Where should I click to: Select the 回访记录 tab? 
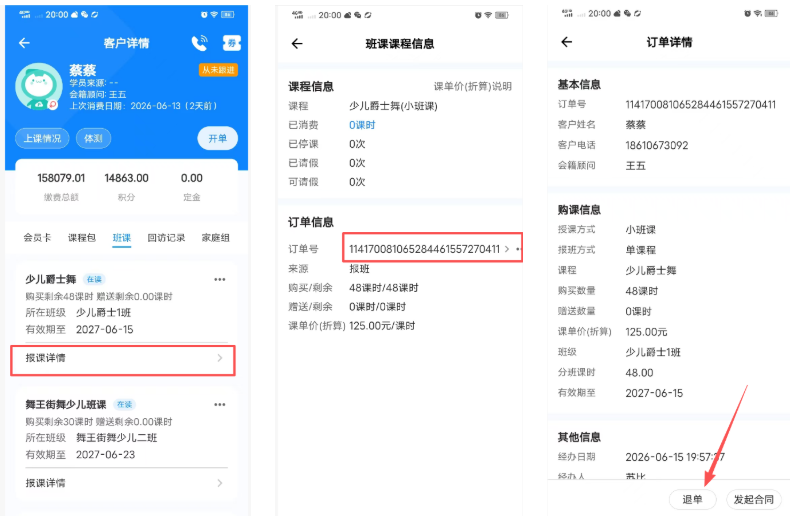166,238
